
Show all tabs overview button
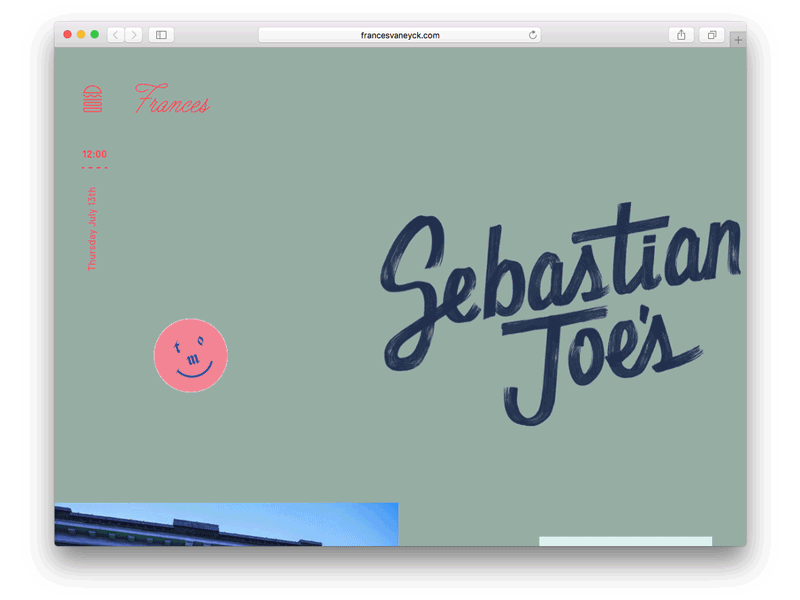[712, 35]
